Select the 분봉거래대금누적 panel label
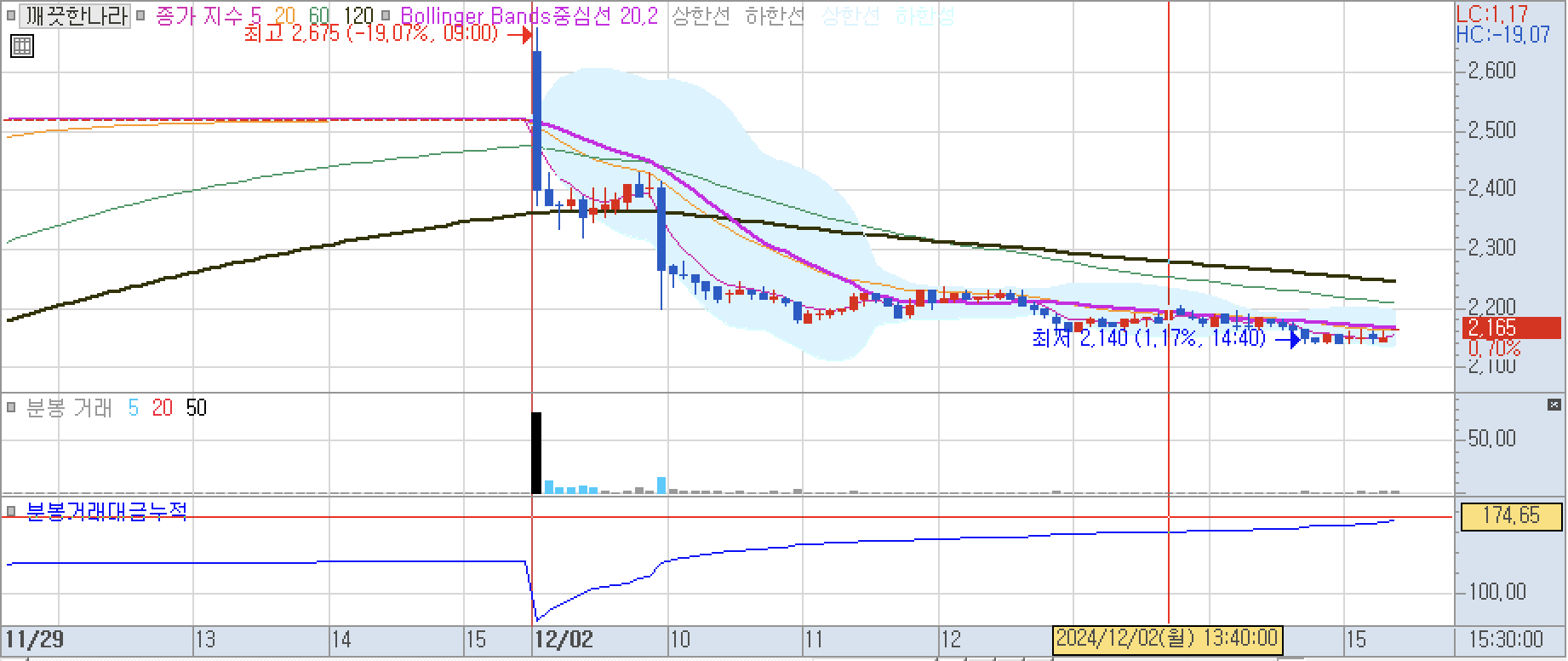This screenshot has height=661, width=1568. click(107, 510)
